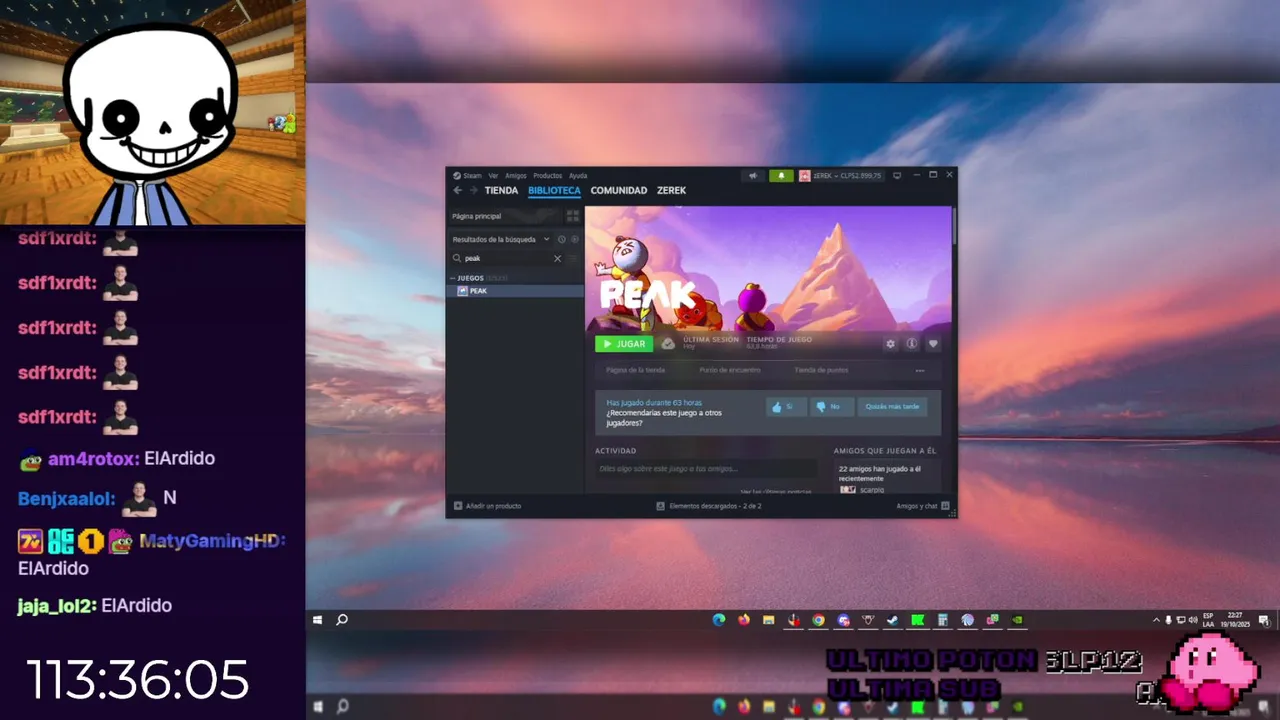Open the game info icon
Viewport: 1280px width, 720px height.
[x=912, y=344]
